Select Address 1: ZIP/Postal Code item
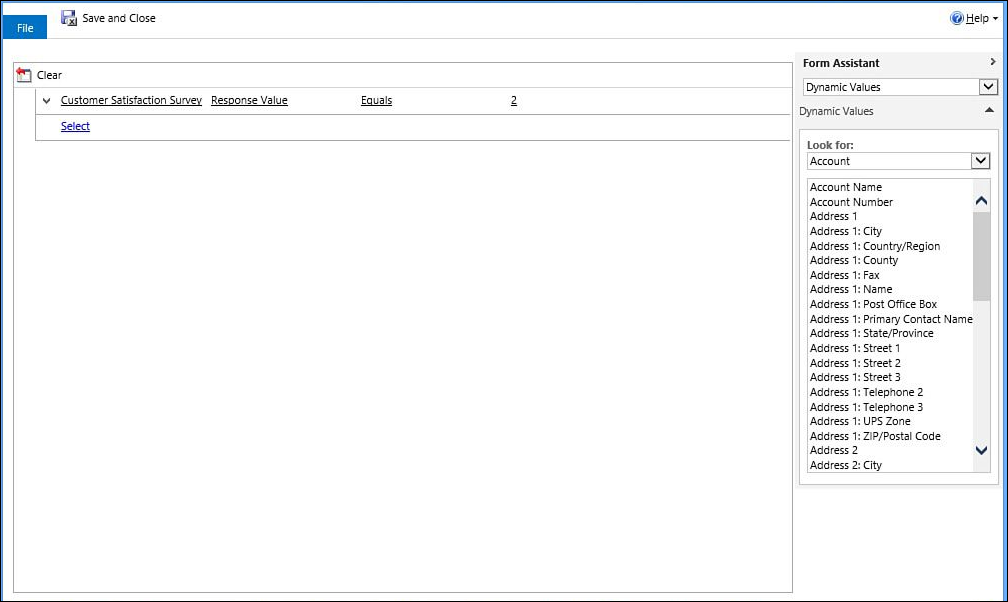This screenshot has height=602, width=1008. click(x=875, y=436)
